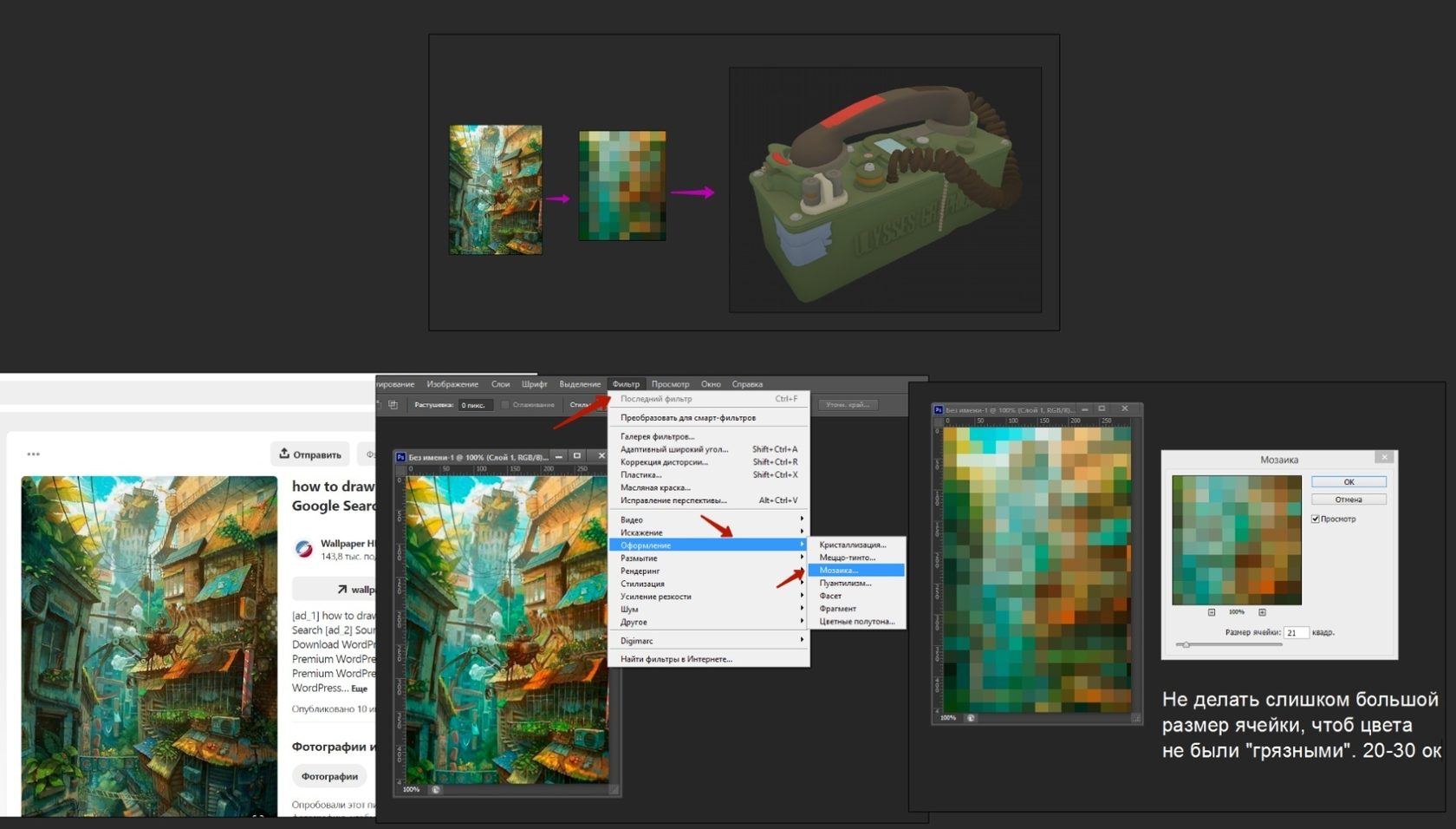Toggle the Сглаживание checkbox
Screen dimensions: 1456x829
coord(505,405)
